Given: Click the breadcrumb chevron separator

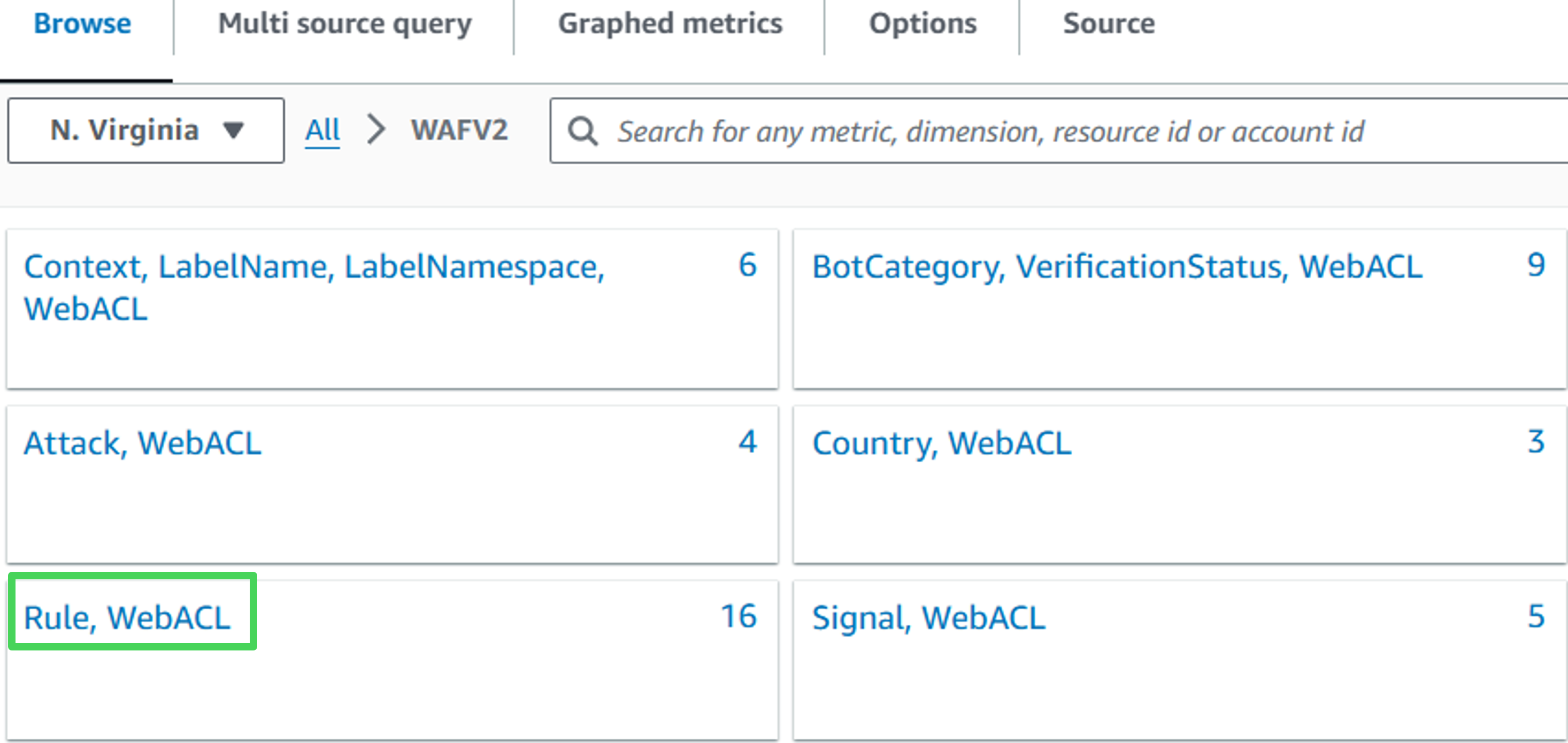Looking at the screenshot, I should pos(376,131).
